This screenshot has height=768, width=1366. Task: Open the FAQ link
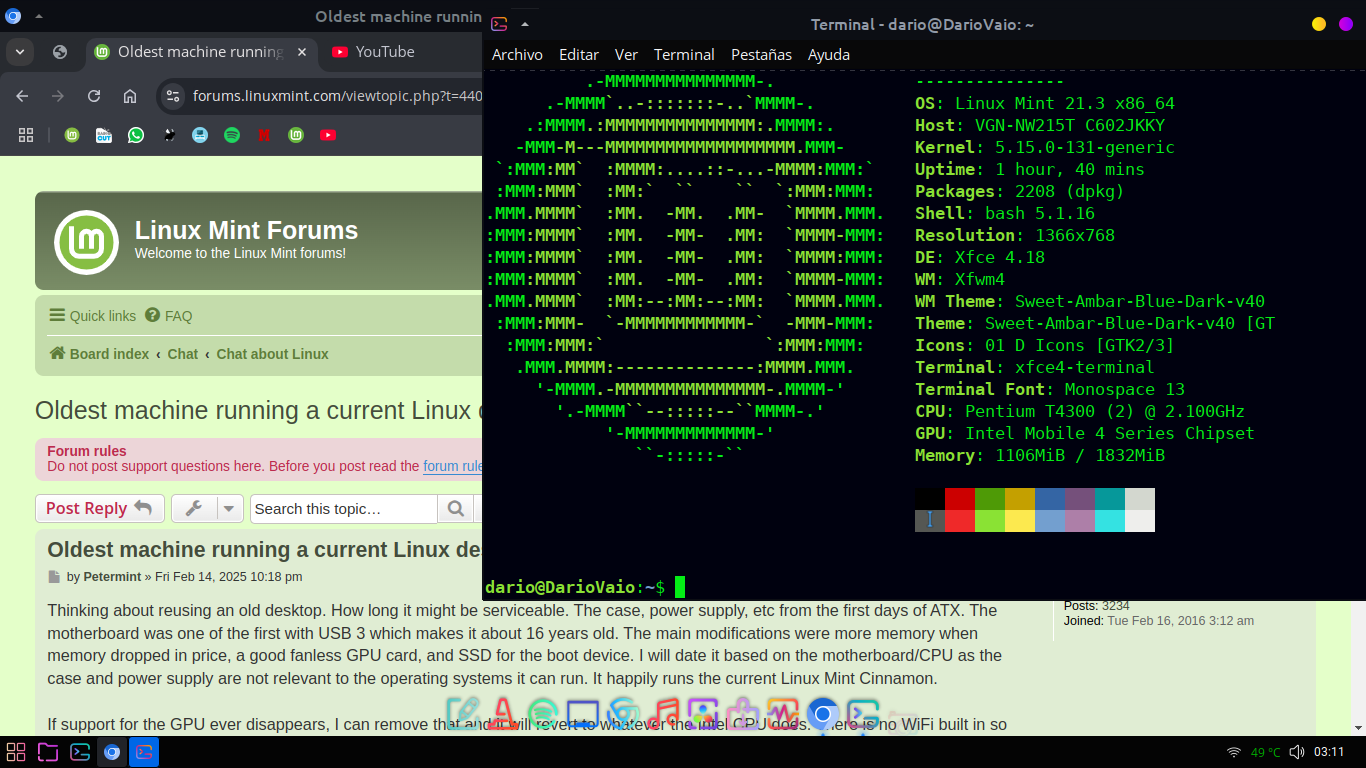click(169, 316)
